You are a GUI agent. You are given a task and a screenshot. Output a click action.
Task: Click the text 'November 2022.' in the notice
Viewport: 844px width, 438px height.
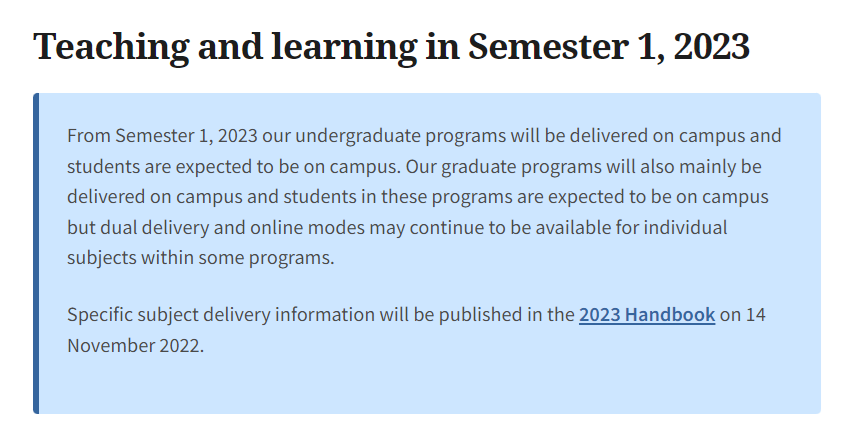135,346
